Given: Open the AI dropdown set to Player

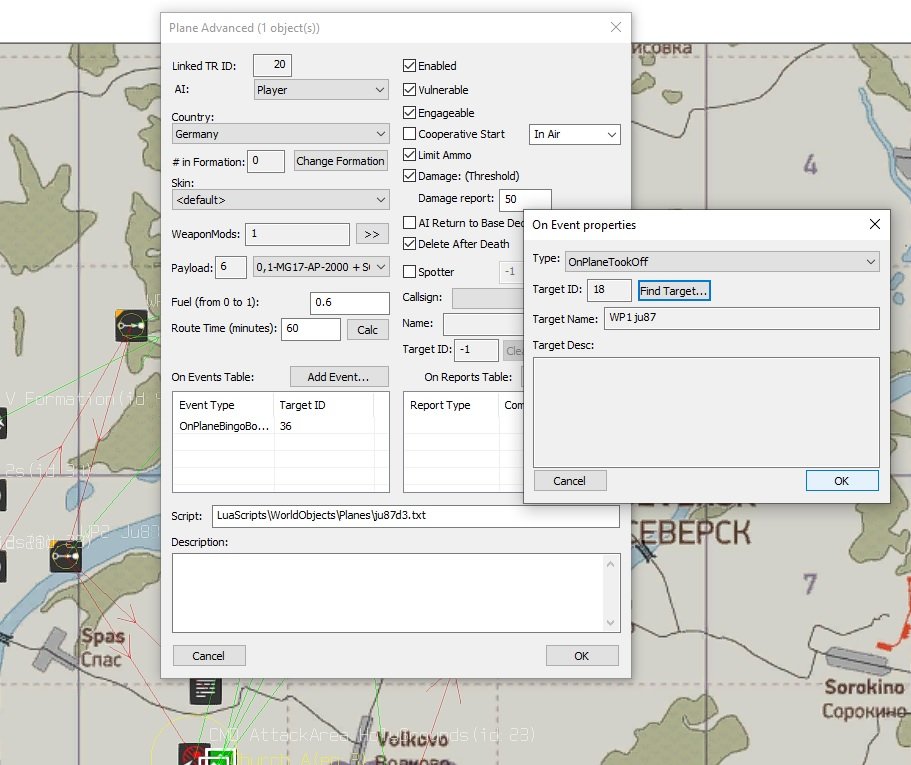Looking at the screenshot, I should point(321,90).
